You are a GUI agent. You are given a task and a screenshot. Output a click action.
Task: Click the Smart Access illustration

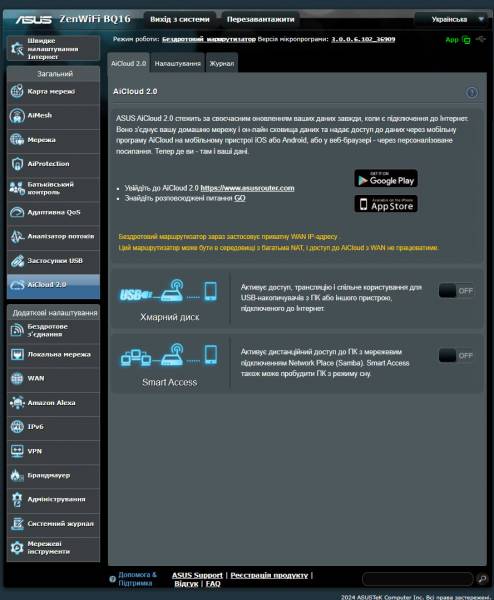(169, 355)
